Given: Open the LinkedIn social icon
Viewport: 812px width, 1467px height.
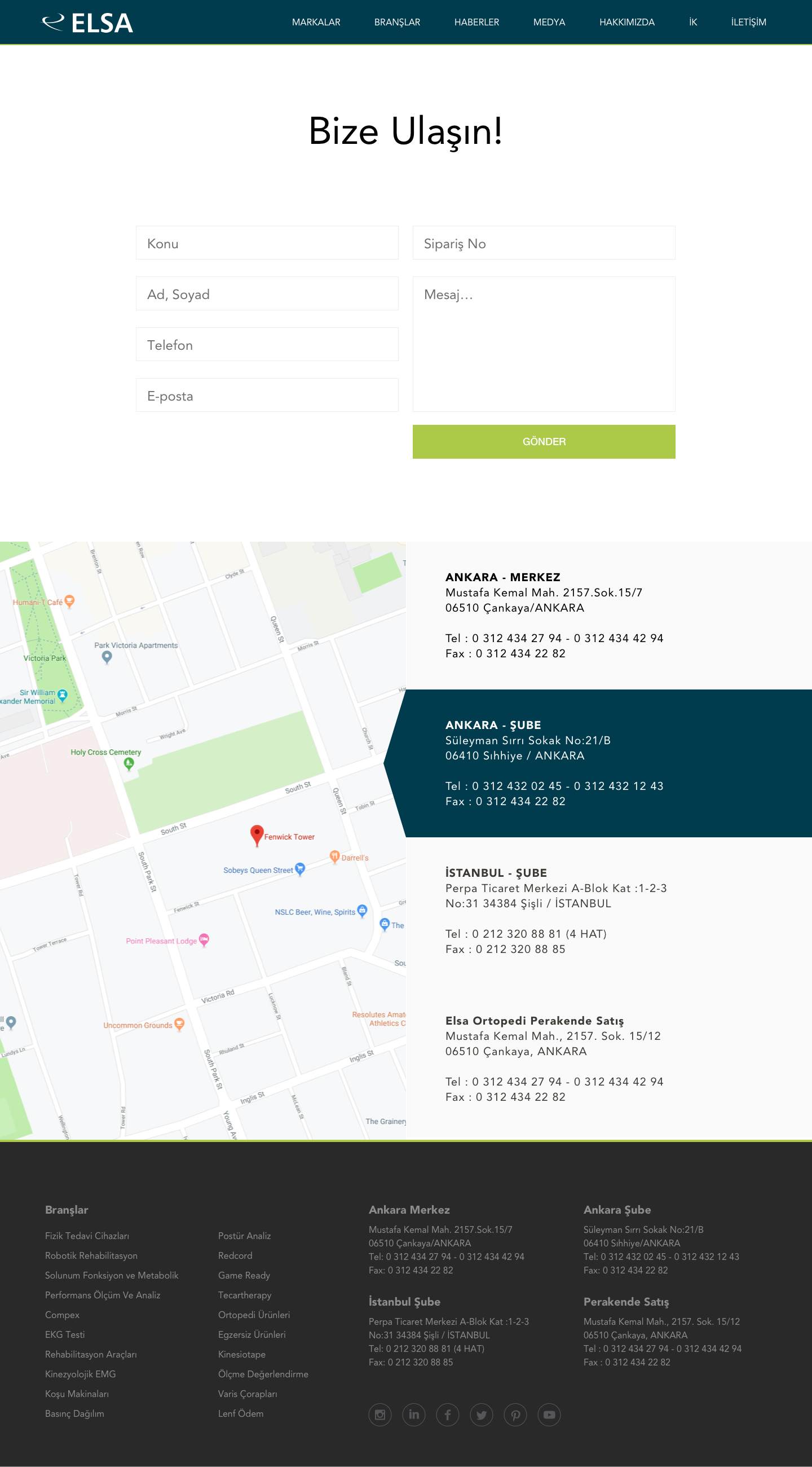Looking at the screenshot, I should (414, 1415).
